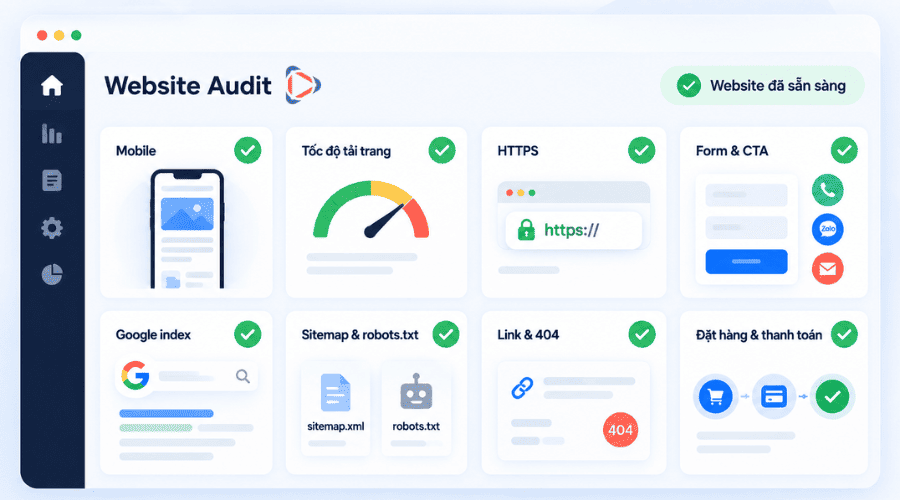Click the Google G logo

coord(135,376)
